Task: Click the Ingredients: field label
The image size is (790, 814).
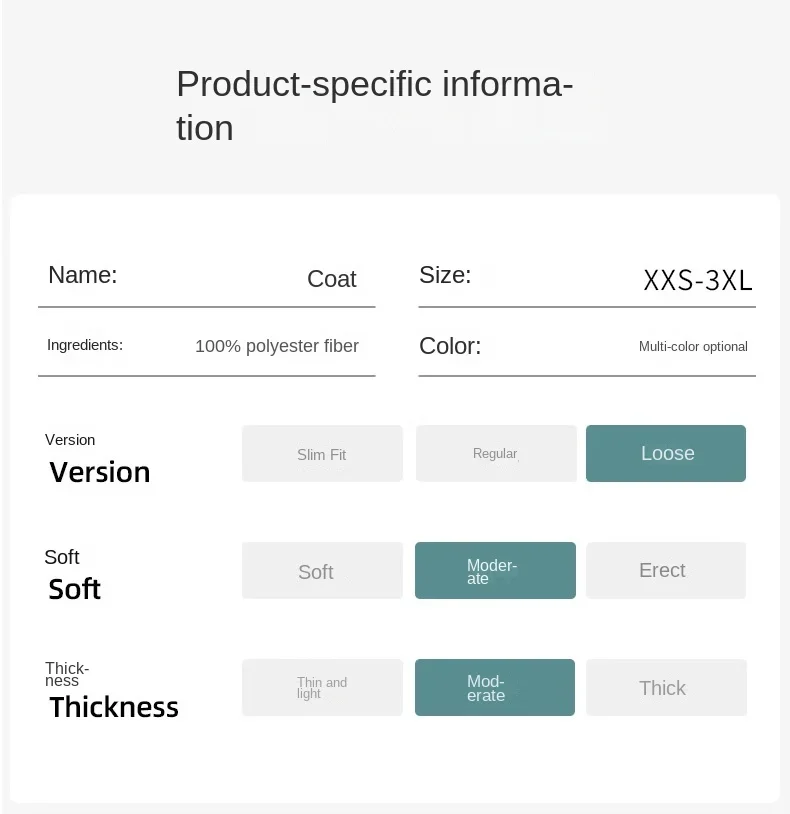Action: tap(85, 345)
